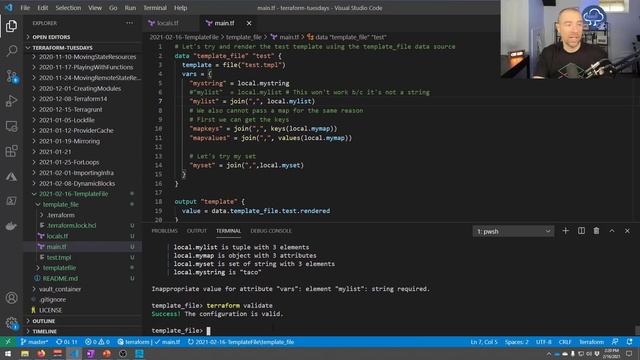
Task: Open the Selection menu
Action: (68, 8)
